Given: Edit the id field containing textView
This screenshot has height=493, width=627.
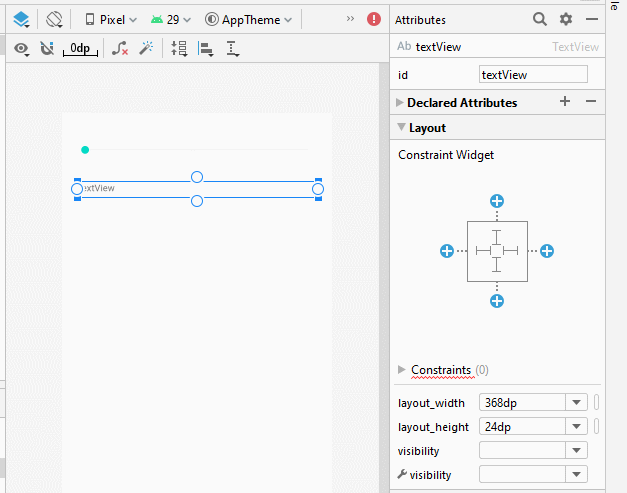Looking at the screenshot, I should tap(533, 74).
